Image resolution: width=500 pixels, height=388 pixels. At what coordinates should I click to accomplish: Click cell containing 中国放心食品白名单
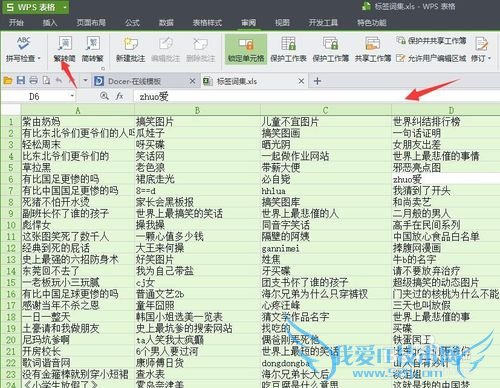click(x=446, y=237)
